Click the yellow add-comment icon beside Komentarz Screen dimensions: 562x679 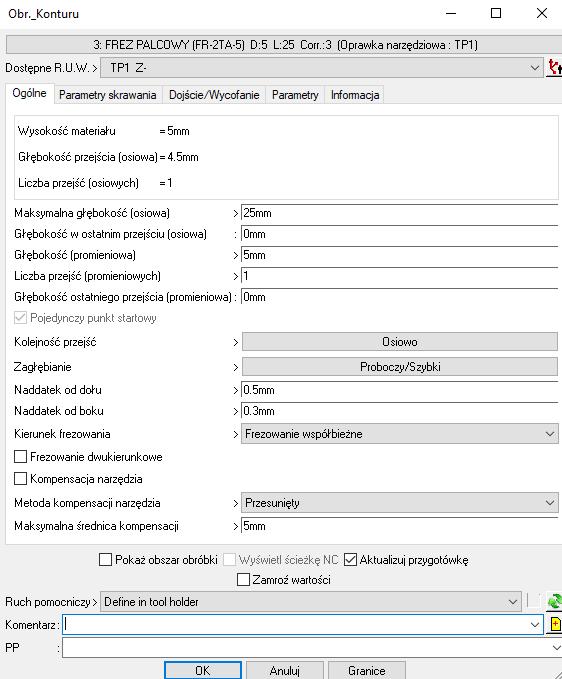coord(555,624)
